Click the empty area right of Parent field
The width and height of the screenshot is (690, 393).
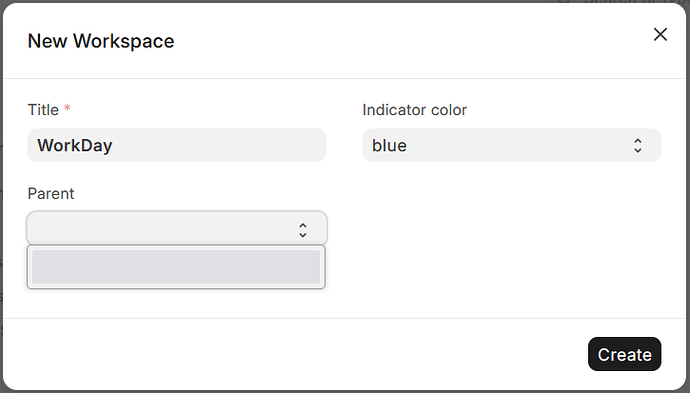point(510,229)
